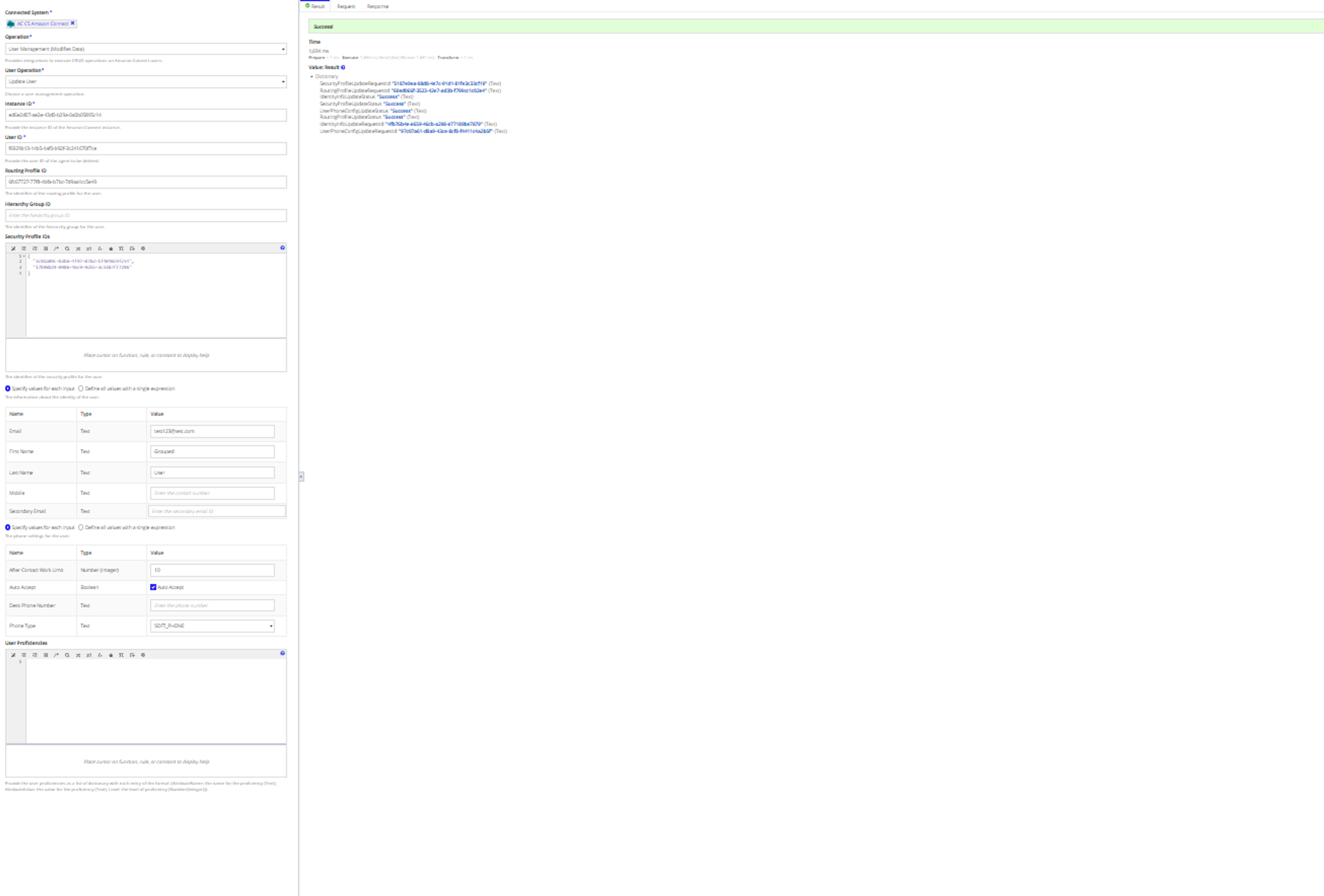Select phone settings 'Specify values for each input' radio
1324x896 pixels.
(8, 527)
